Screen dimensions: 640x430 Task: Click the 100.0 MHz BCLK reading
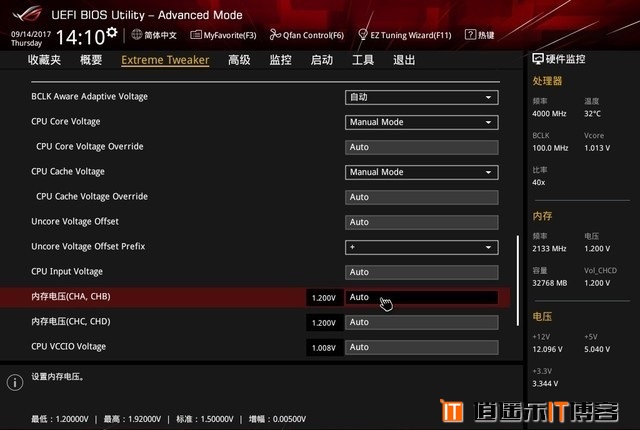550,148
